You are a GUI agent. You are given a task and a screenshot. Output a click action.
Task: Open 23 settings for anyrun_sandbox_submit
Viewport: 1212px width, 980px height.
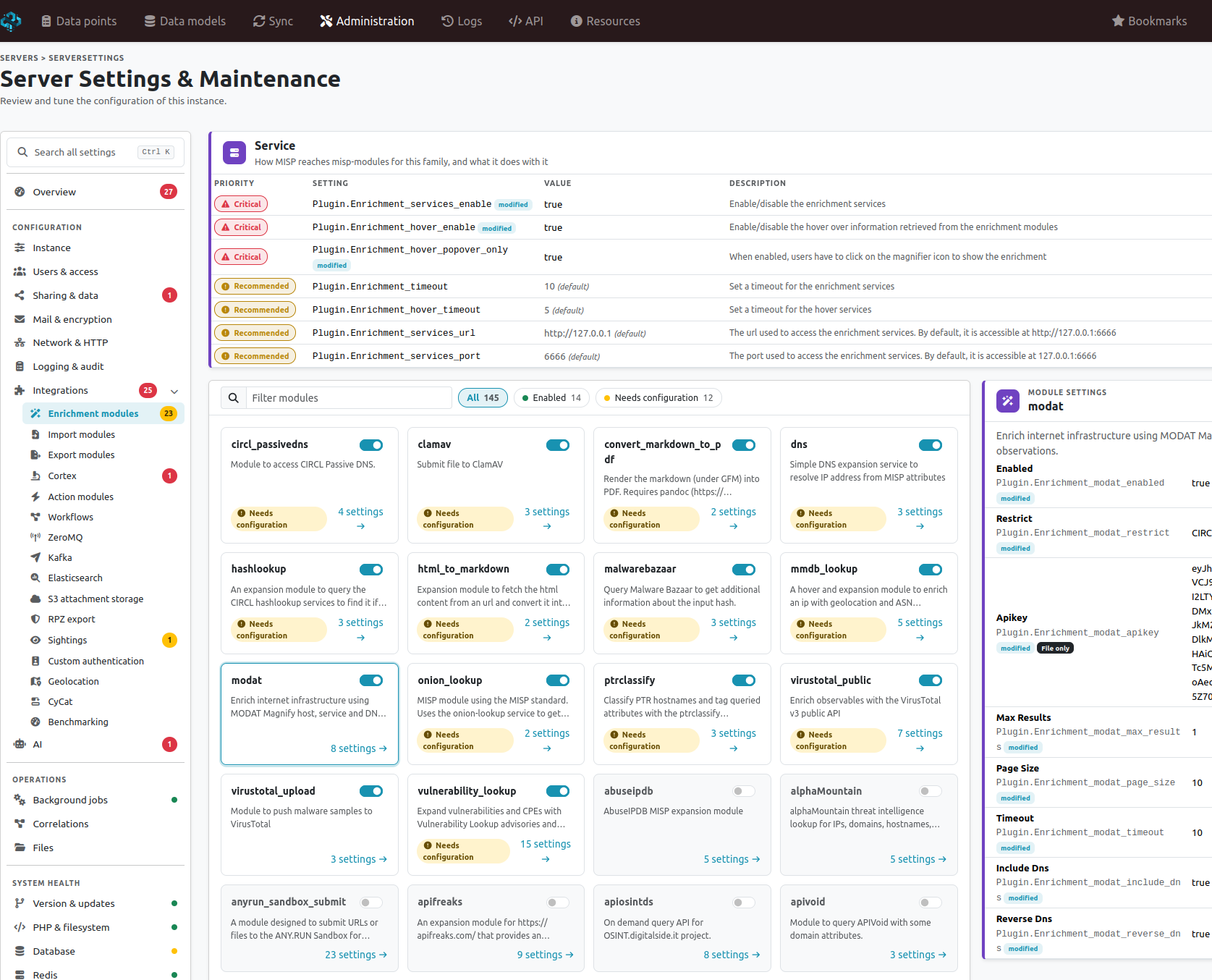(356, 955)
